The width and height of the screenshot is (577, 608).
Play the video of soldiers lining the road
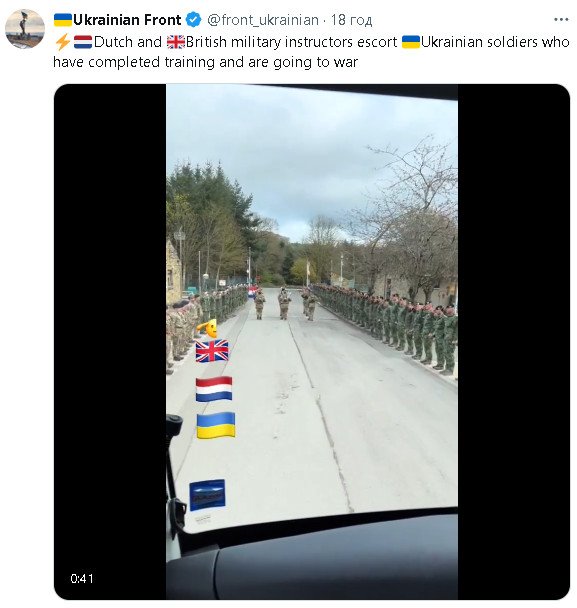[x=312, y=342]
